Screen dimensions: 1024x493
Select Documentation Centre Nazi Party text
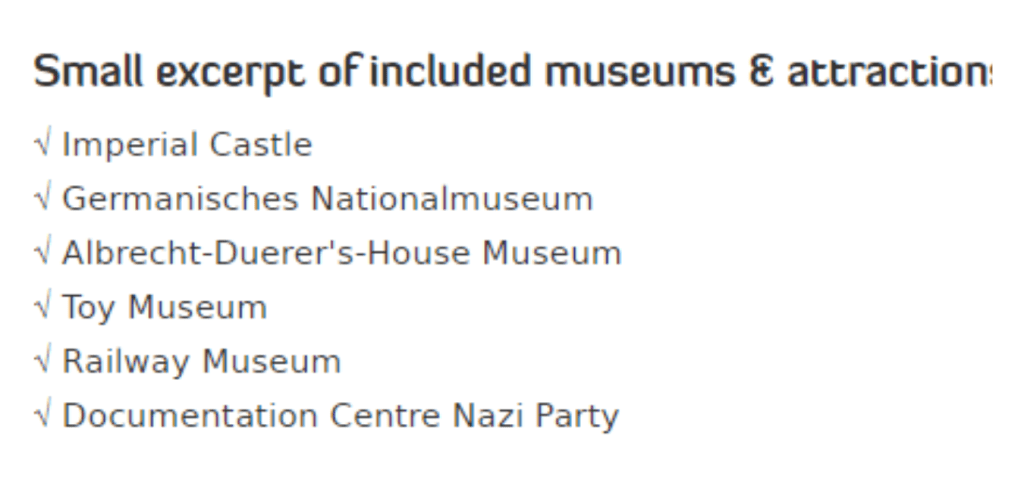[340, 416]
